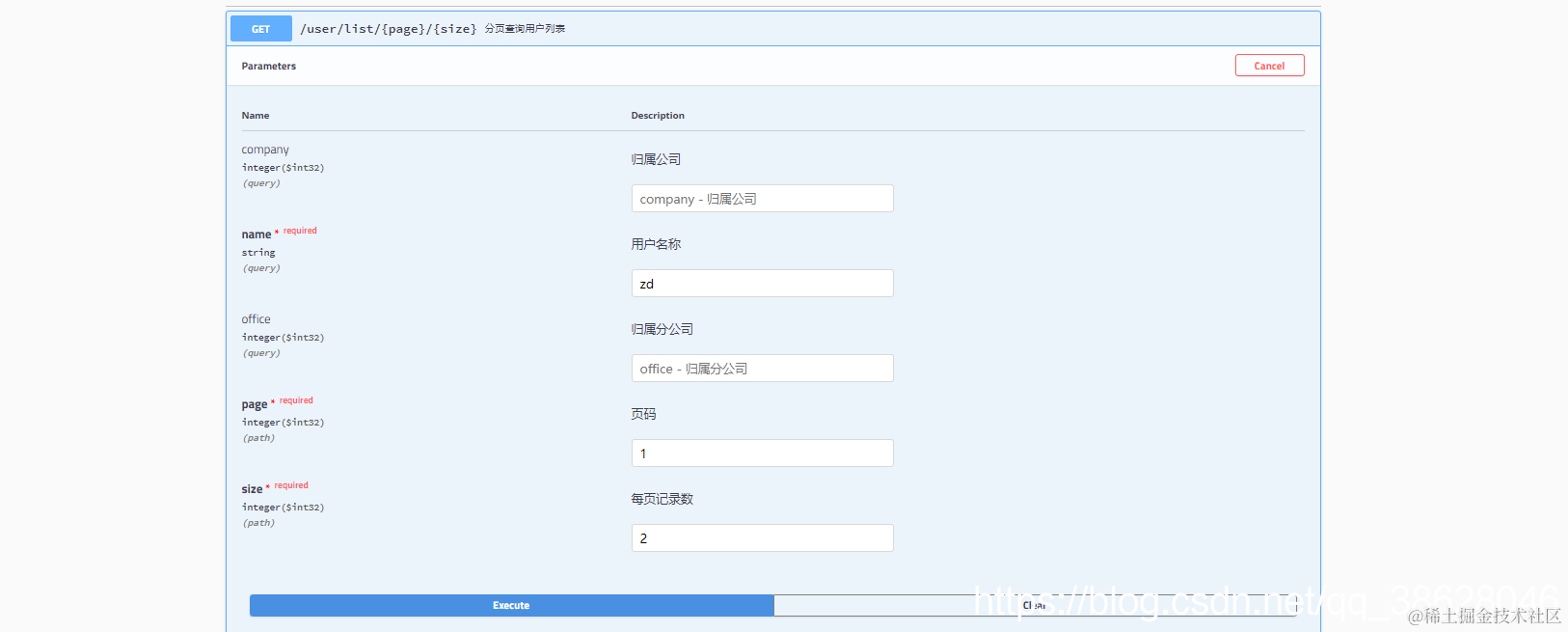
Task: Focus the office input field
Action: 762,369
